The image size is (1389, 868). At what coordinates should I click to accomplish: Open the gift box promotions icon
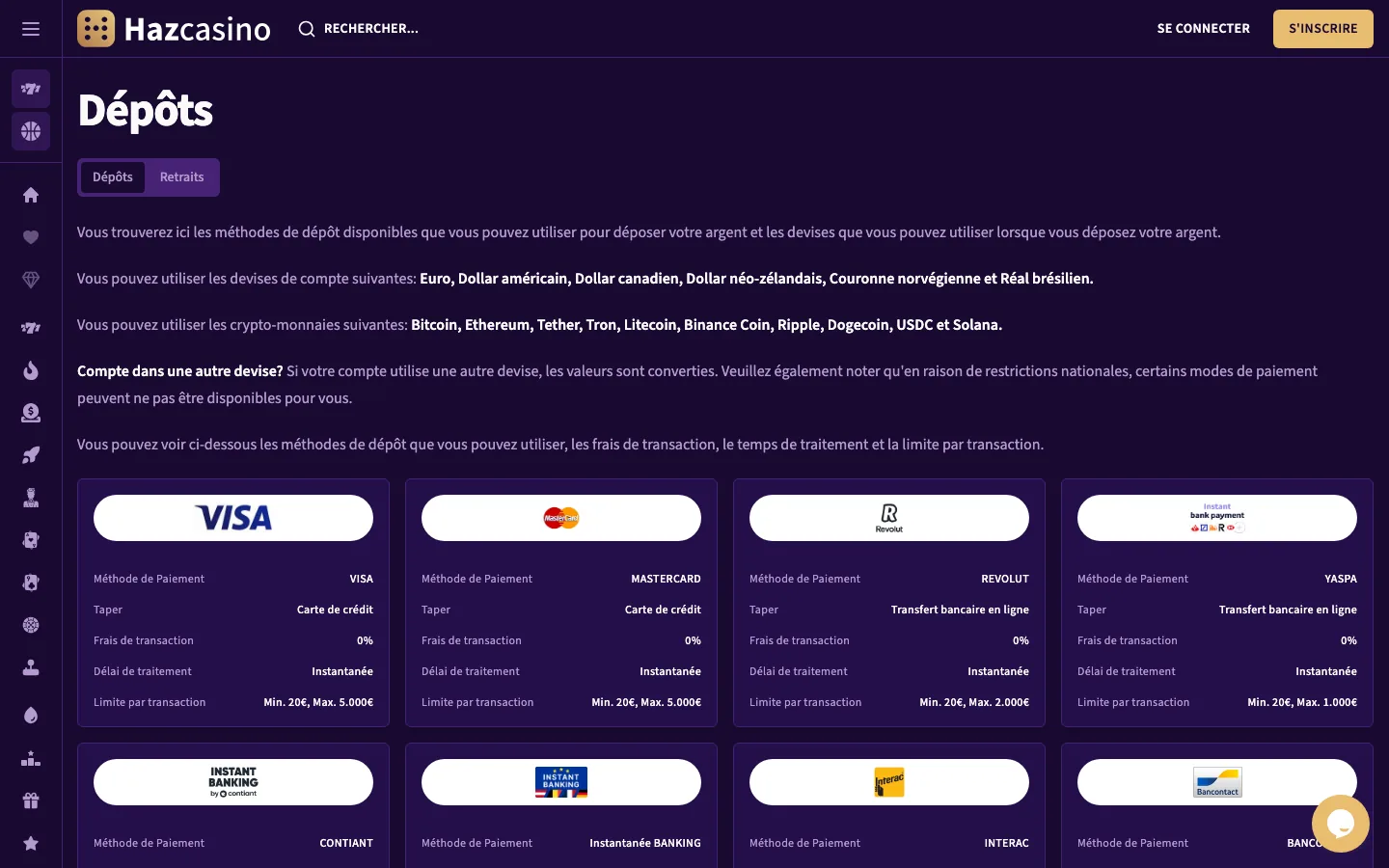[31, 800]
